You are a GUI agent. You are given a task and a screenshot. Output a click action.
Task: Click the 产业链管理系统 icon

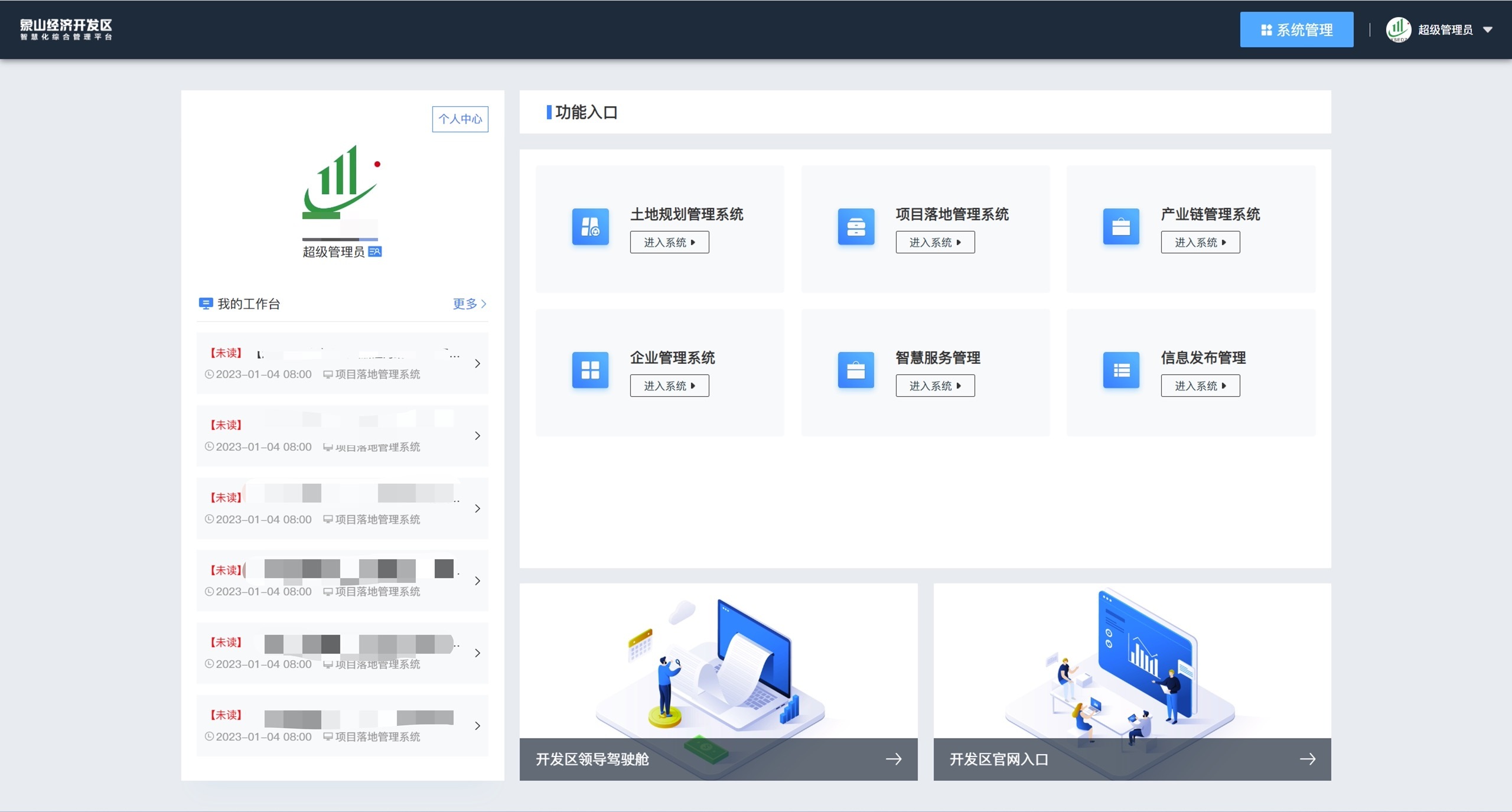coord(1120,227)
